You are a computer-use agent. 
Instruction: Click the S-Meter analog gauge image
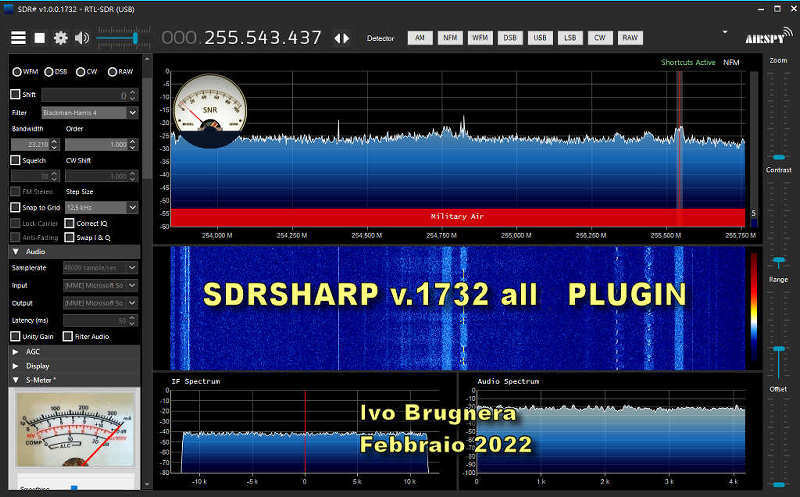click(74, 429)
